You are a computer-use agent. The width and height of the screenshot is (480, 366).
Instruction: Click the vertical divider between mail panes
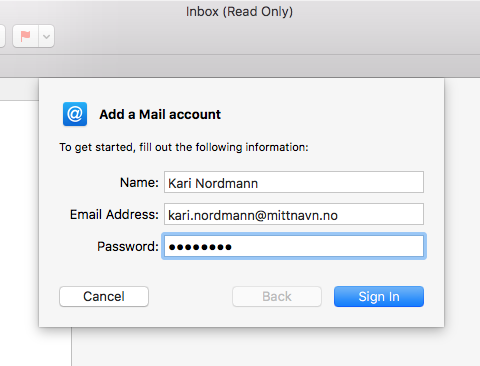(71, 347)
